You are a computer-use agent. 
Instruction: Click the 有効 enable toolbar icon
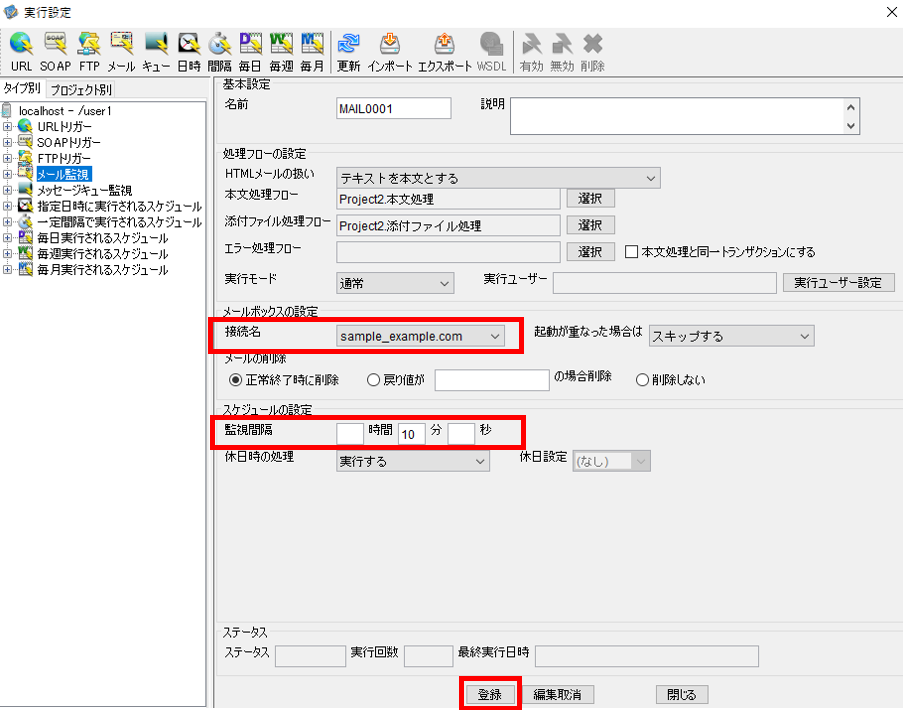(x=531, y=52)
